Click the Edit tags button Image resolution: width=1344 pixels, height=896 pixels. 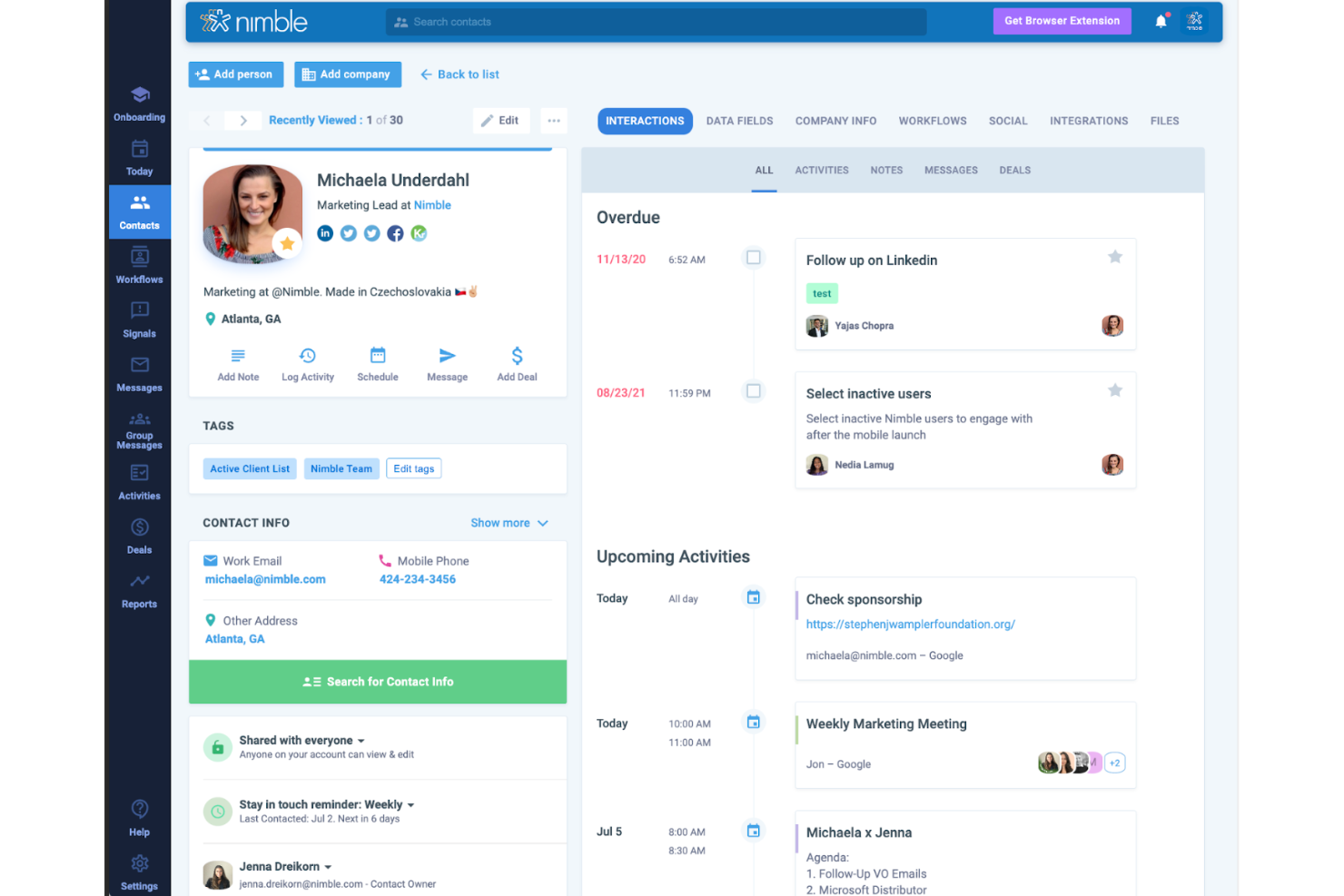(414, 468)
